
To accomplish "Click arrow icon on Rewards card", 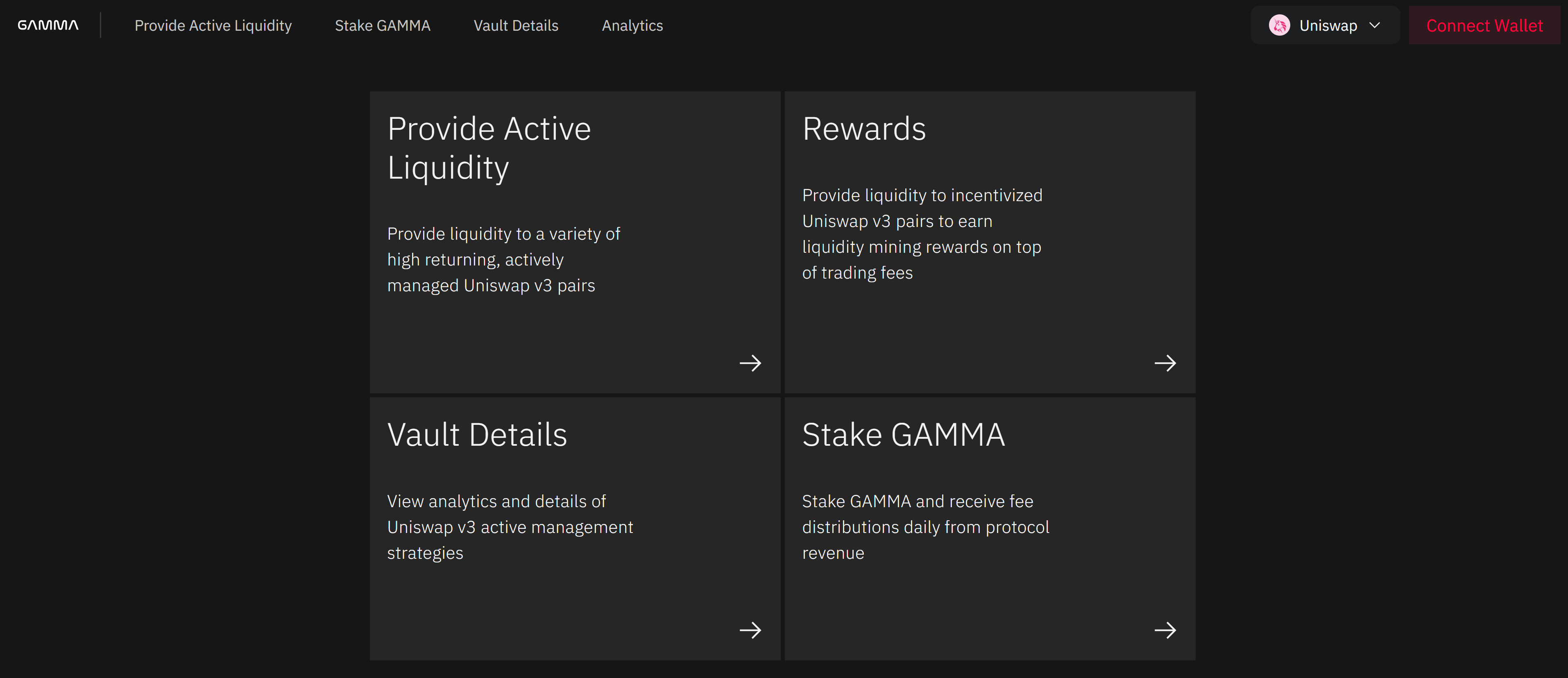I will click(1165, 363).
